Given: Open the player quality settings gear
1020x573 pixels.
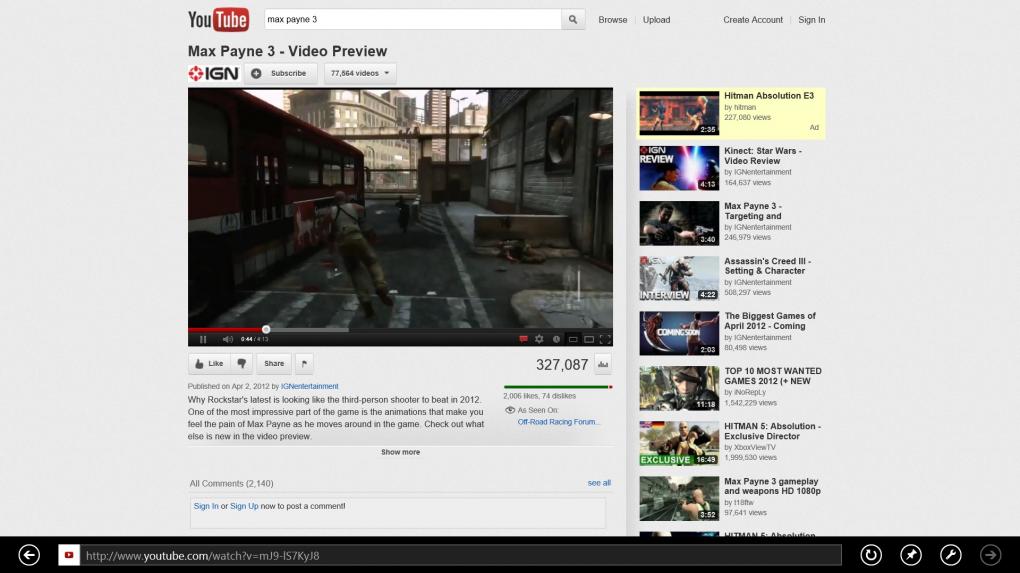Looking at the screenshot, I should (539, 339).
